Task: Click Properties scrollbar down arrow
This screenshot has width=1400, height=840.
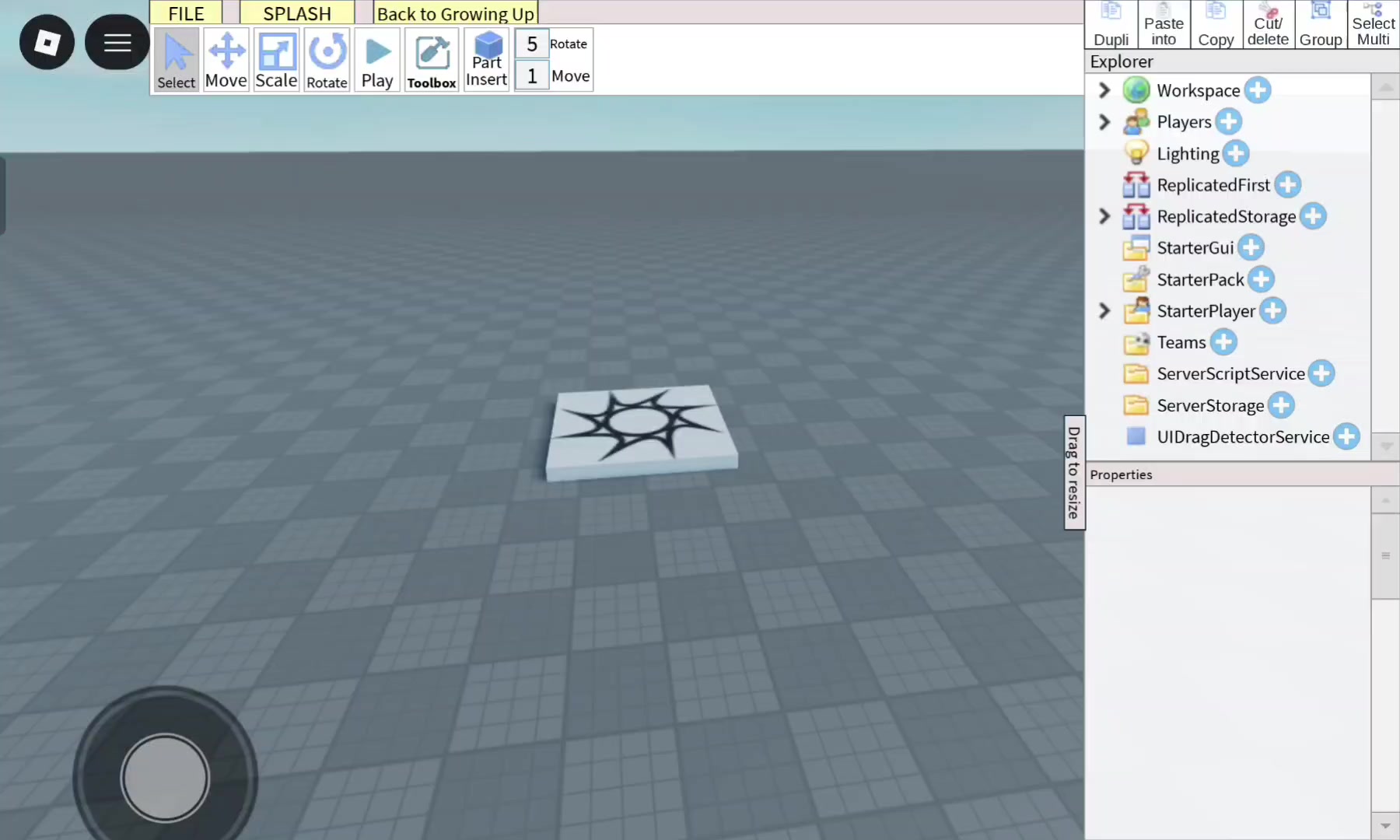Action: click(1385, 825)
